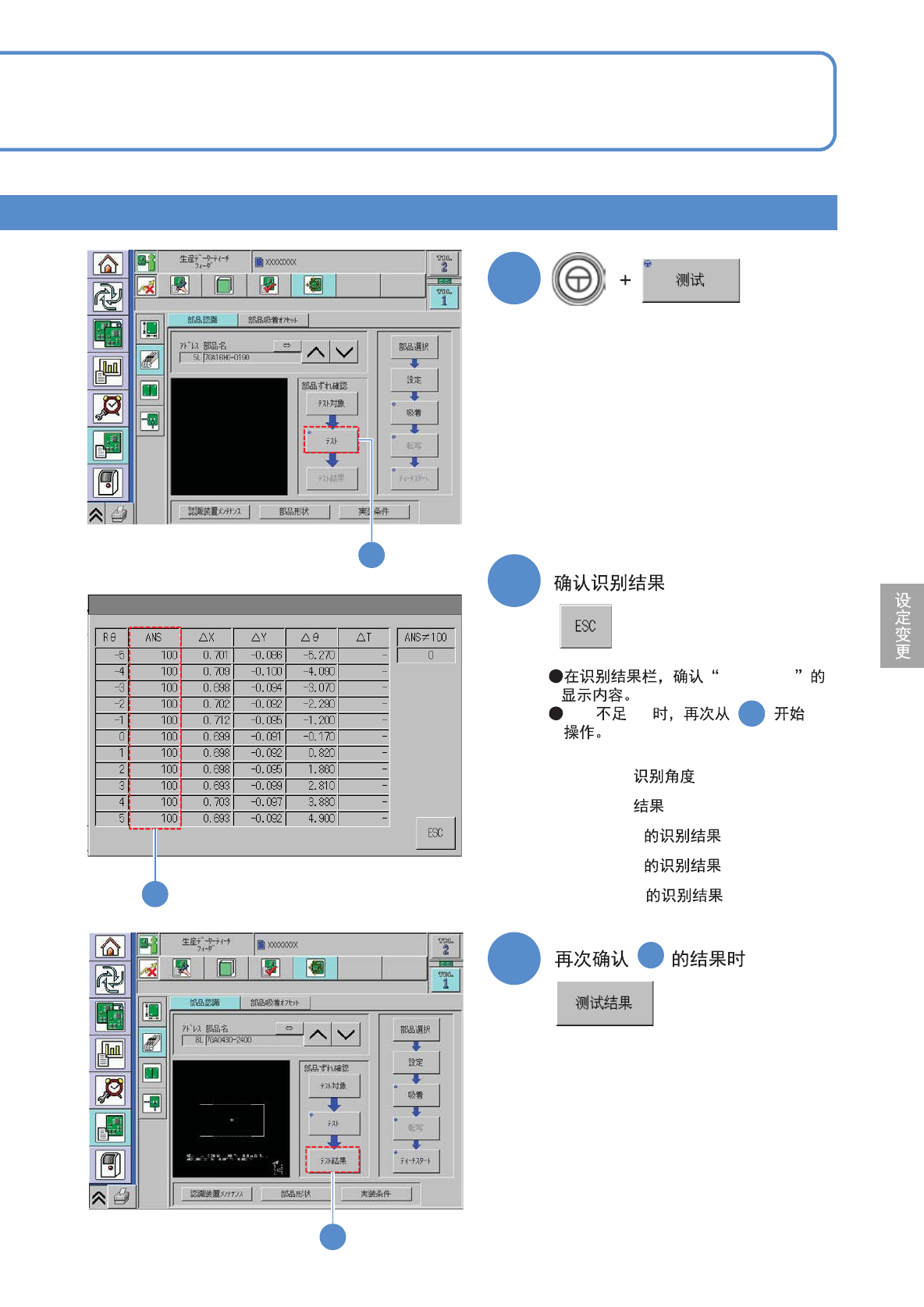Viewport: 924px width, 1307px height.
Task: Click cycle-arrows changeover icon in top screen (7GA16H0-0190)
Action: pyautogui.click(x=108, y=297)
